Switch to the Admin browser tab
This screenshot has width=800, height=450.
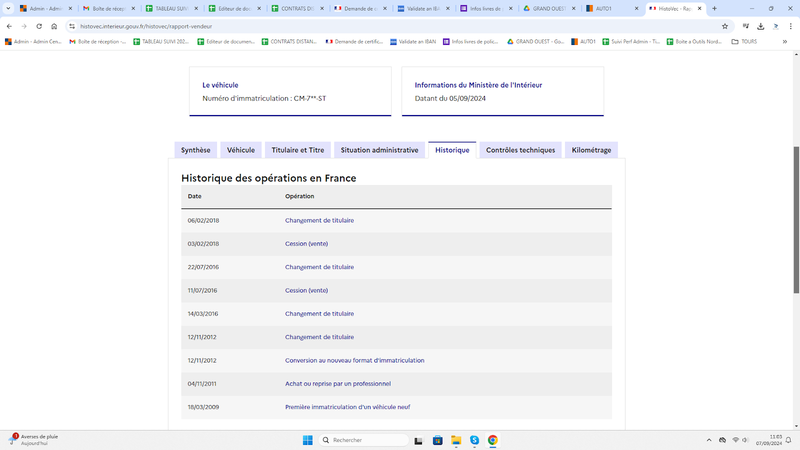(x=45, y=8)
